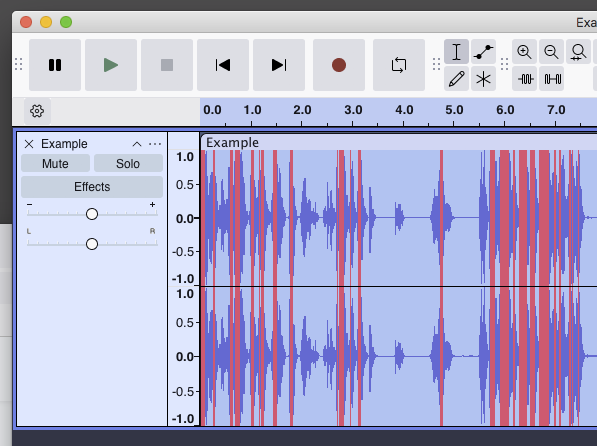
Task: Click the Example clip title bar
Action: point(398,142)
